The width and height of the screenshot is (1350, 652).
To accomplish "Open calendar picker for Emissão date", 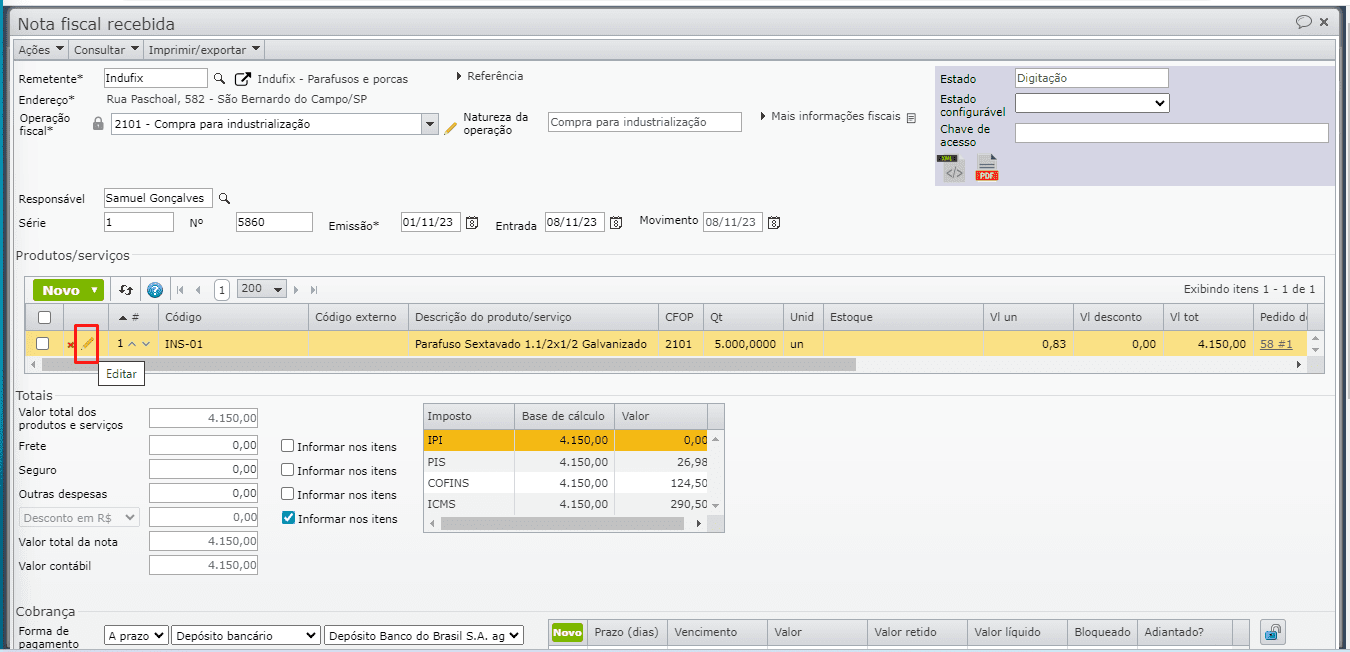I will pos(472,222).
